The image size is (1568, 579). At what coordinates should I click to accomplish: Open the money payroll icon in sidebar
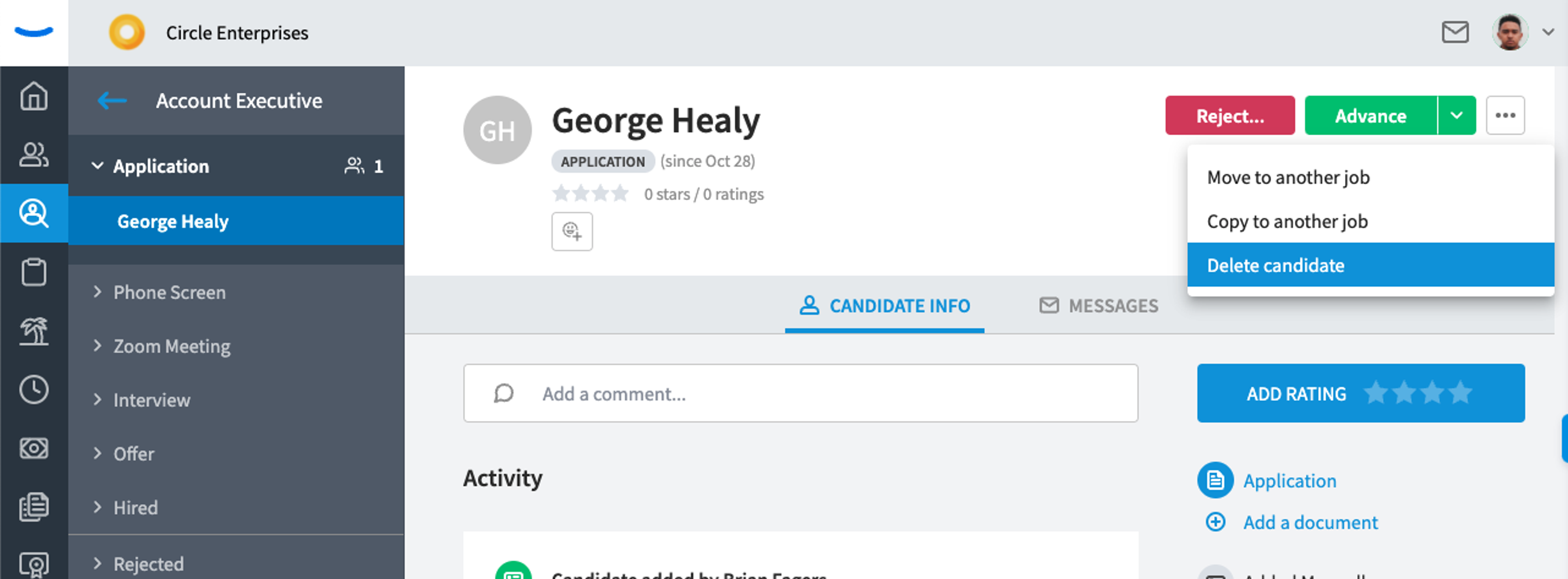34,448
